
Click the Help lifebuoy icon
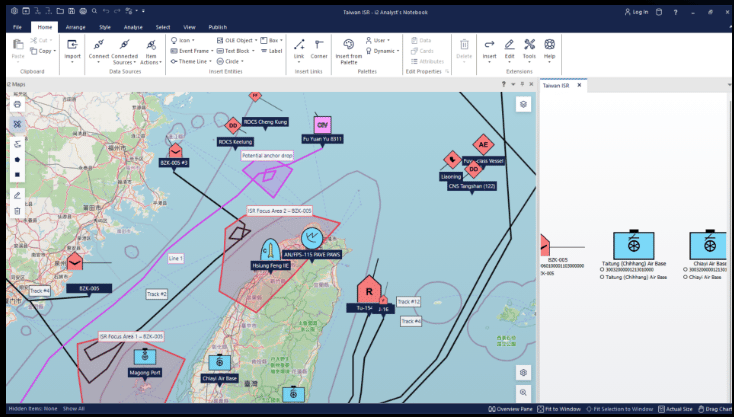[550, 44]
